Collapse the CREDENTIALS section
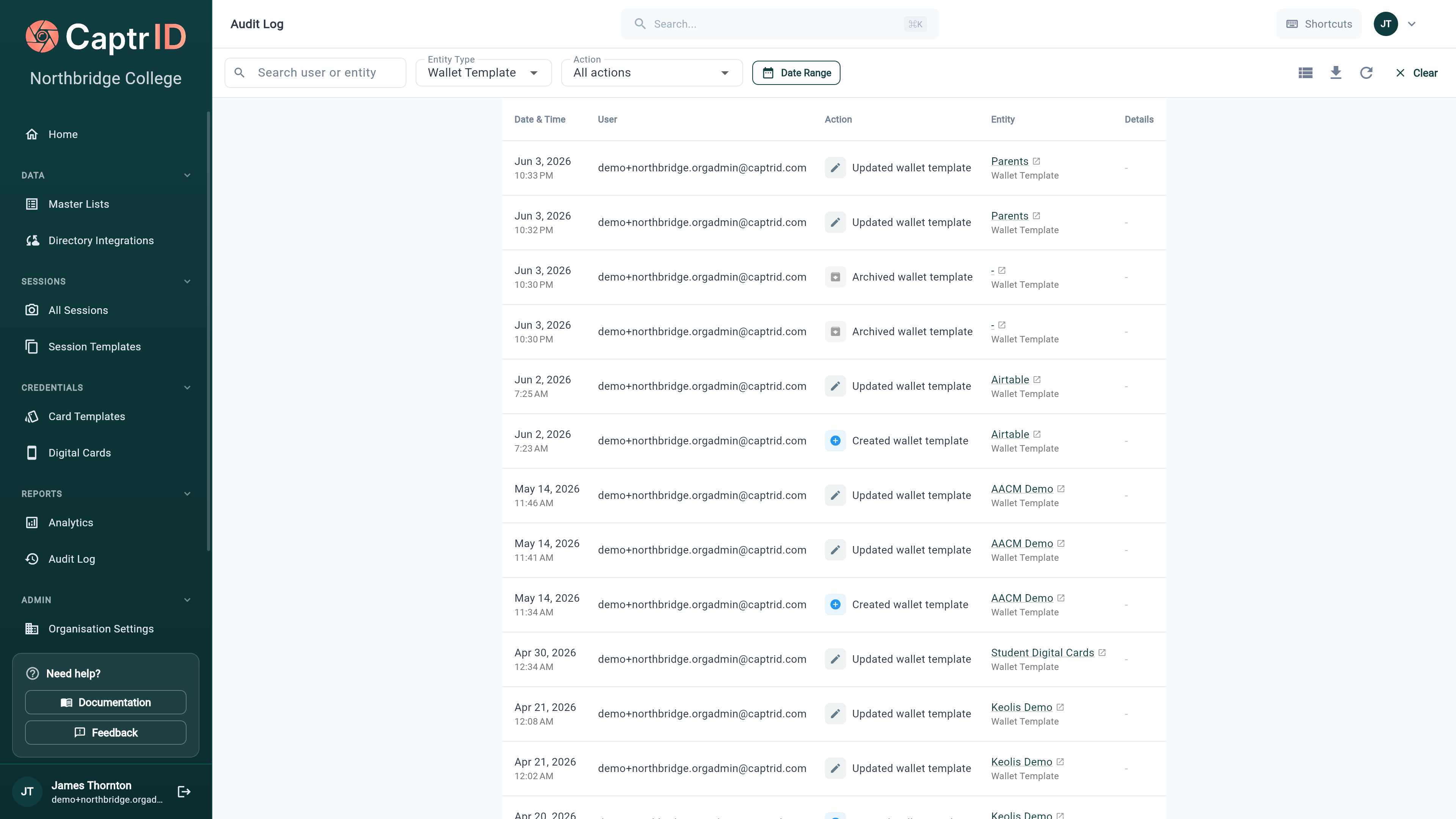Viewport: 1456px width, 819px height. click(187, 388)
